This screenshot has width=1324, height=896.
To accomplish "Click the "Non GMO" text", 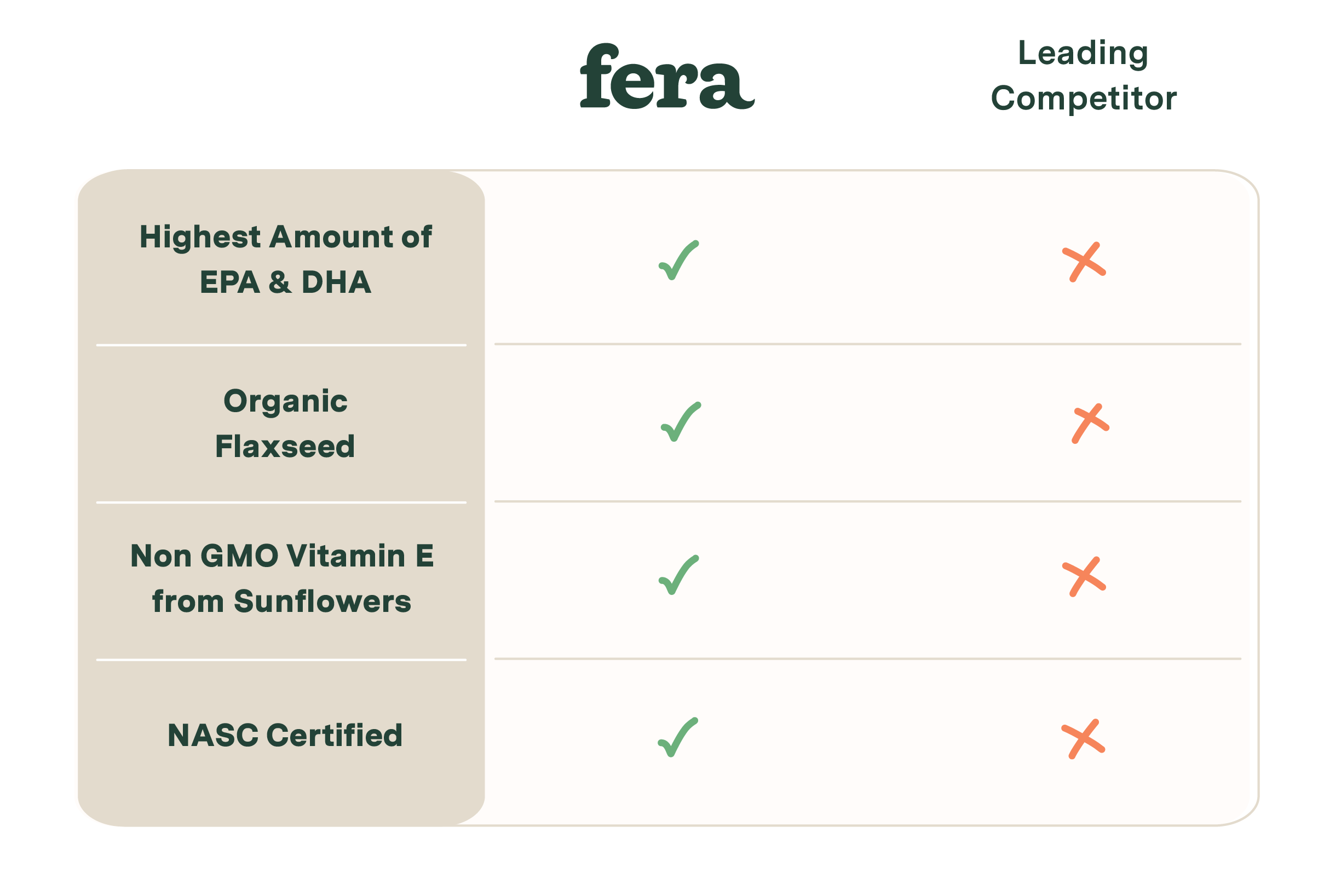I will 204,556.
